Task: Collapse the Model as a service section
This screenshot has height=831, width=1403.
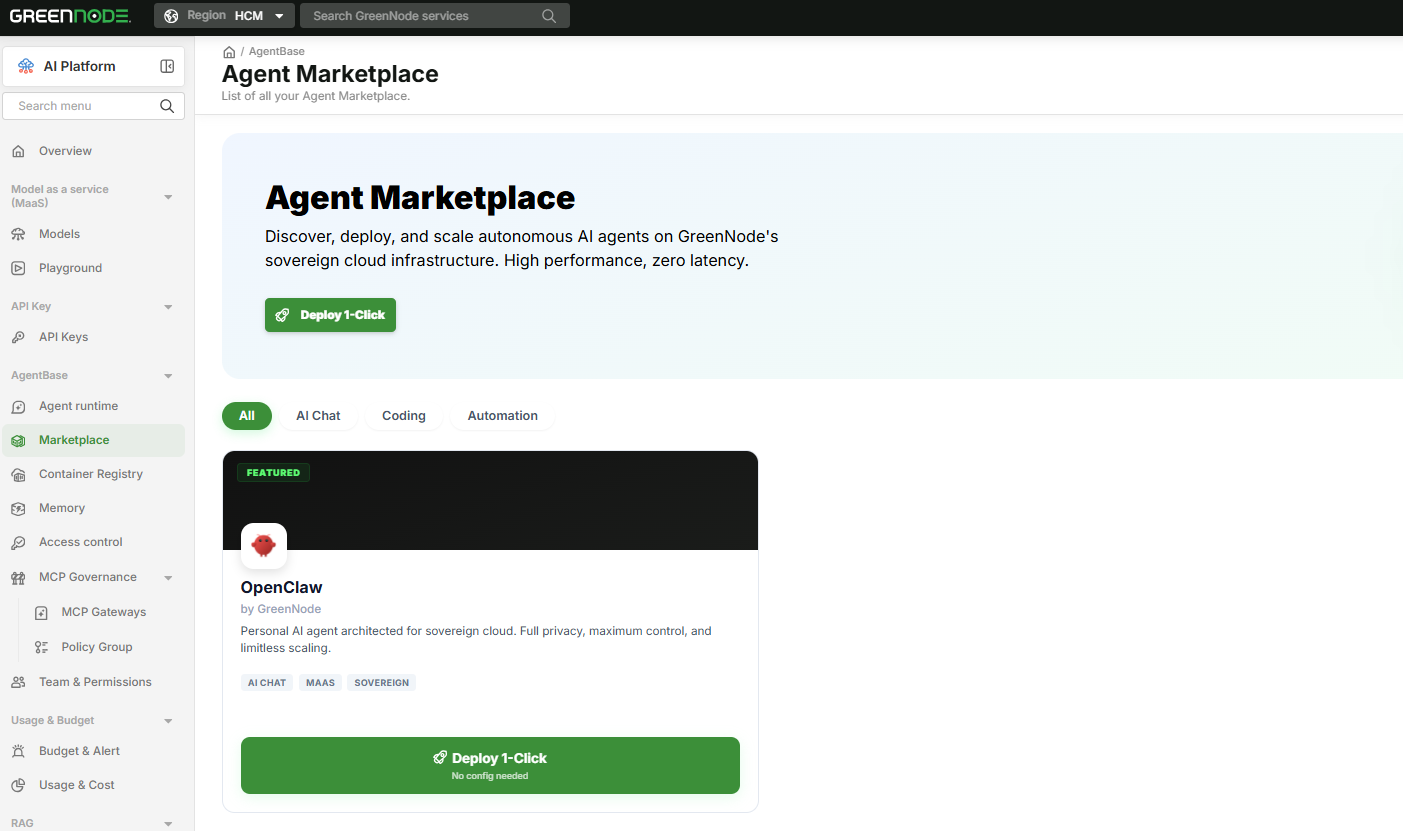Action: click(x=168, y=197)
